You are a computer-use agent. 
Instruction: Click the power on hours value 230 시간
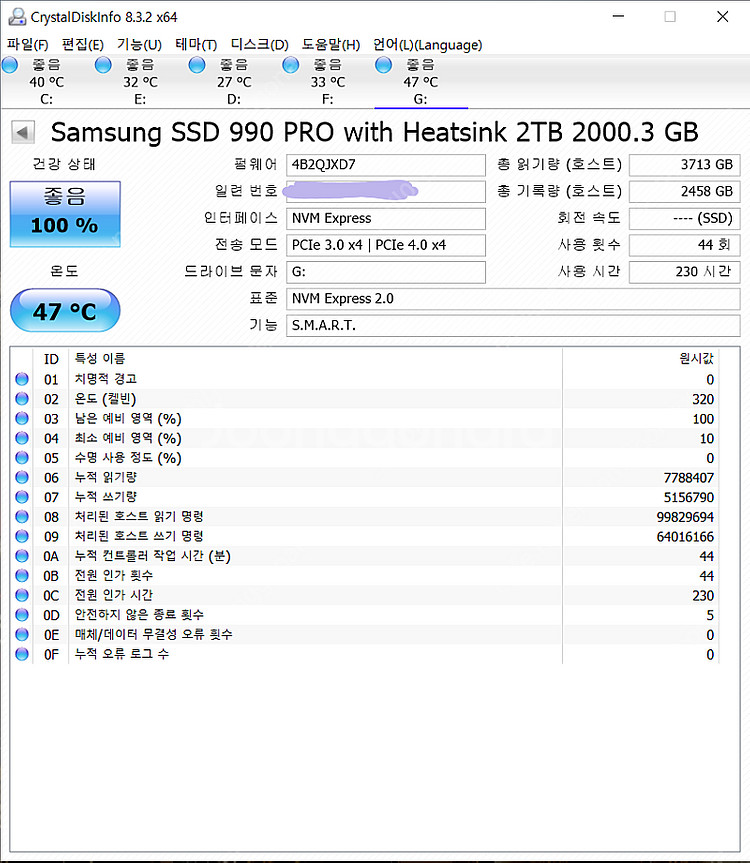(x=685, y=272)
